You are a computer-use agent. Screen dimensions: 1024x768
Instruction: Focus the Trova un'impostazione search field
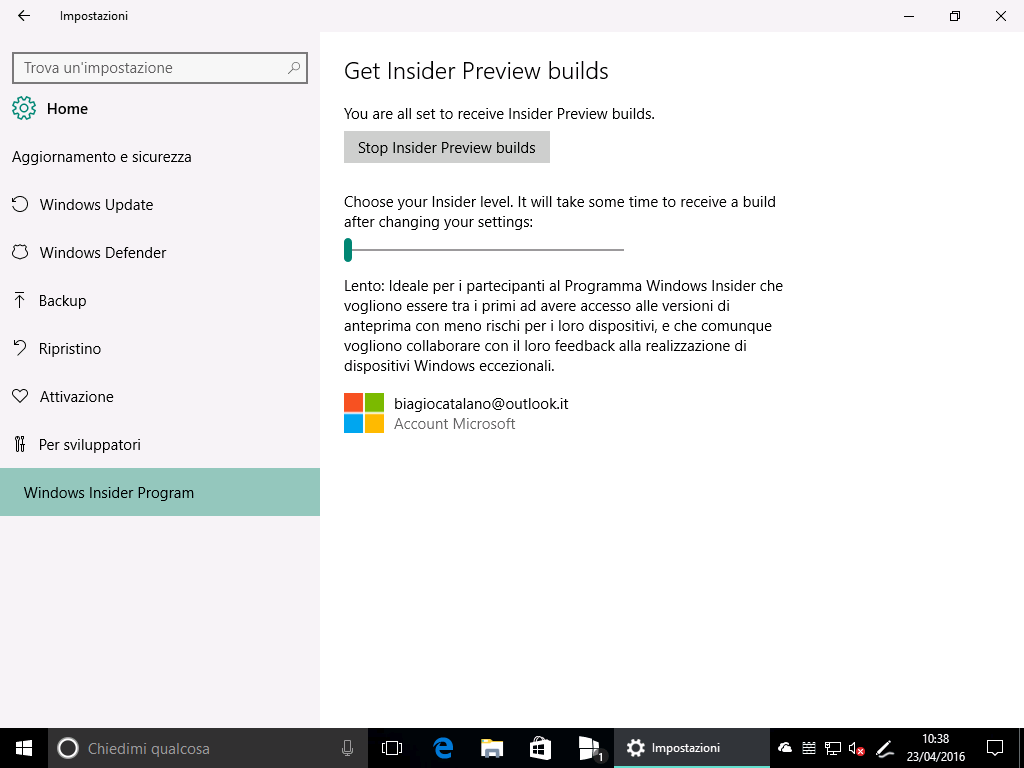pyautogui.click(x=160, y=67)
